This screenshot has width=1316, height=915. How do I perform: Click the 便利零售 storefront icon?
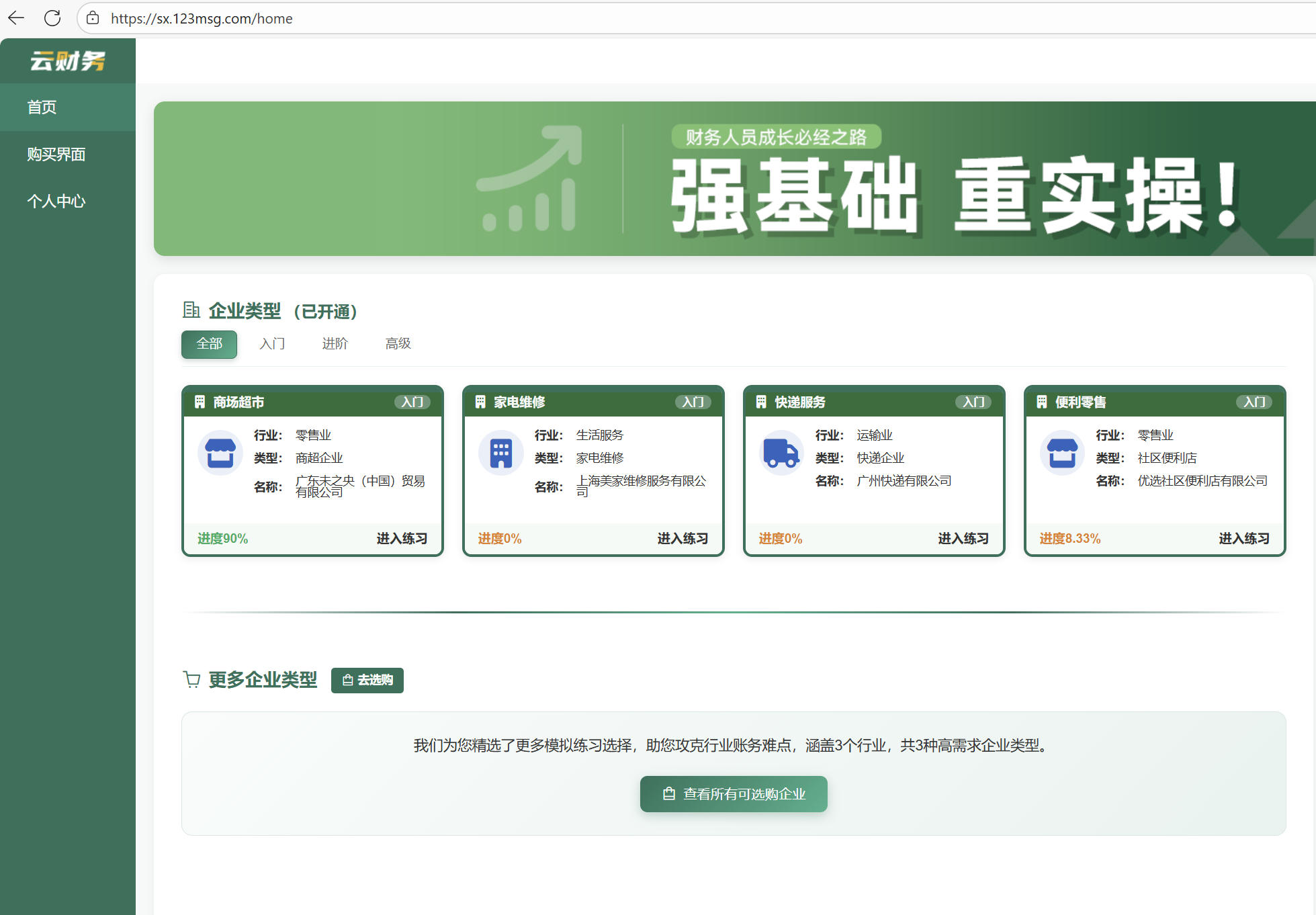[1061, 453]
